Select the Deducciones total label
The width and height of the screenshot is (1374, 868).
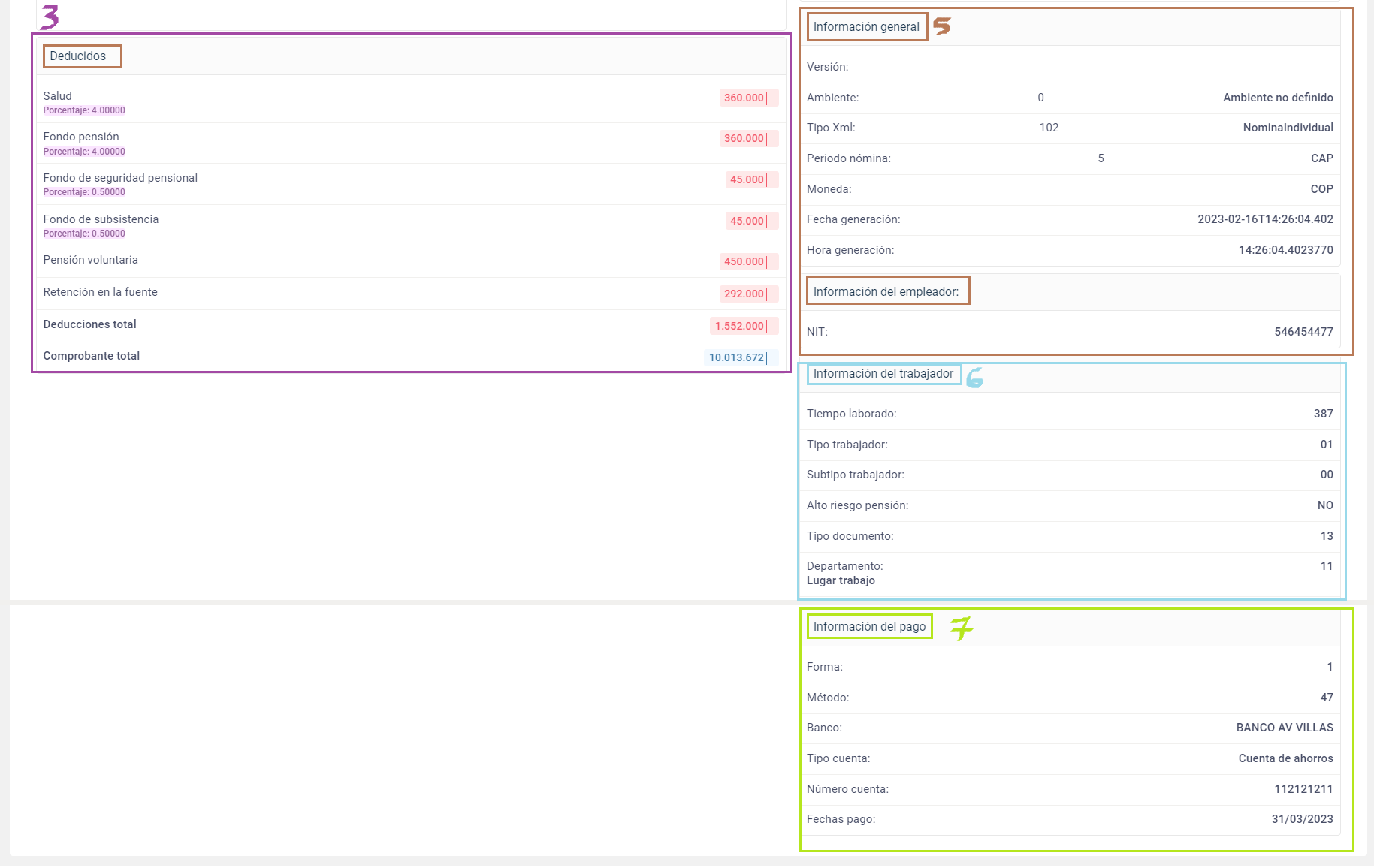[x=90, y=324]
